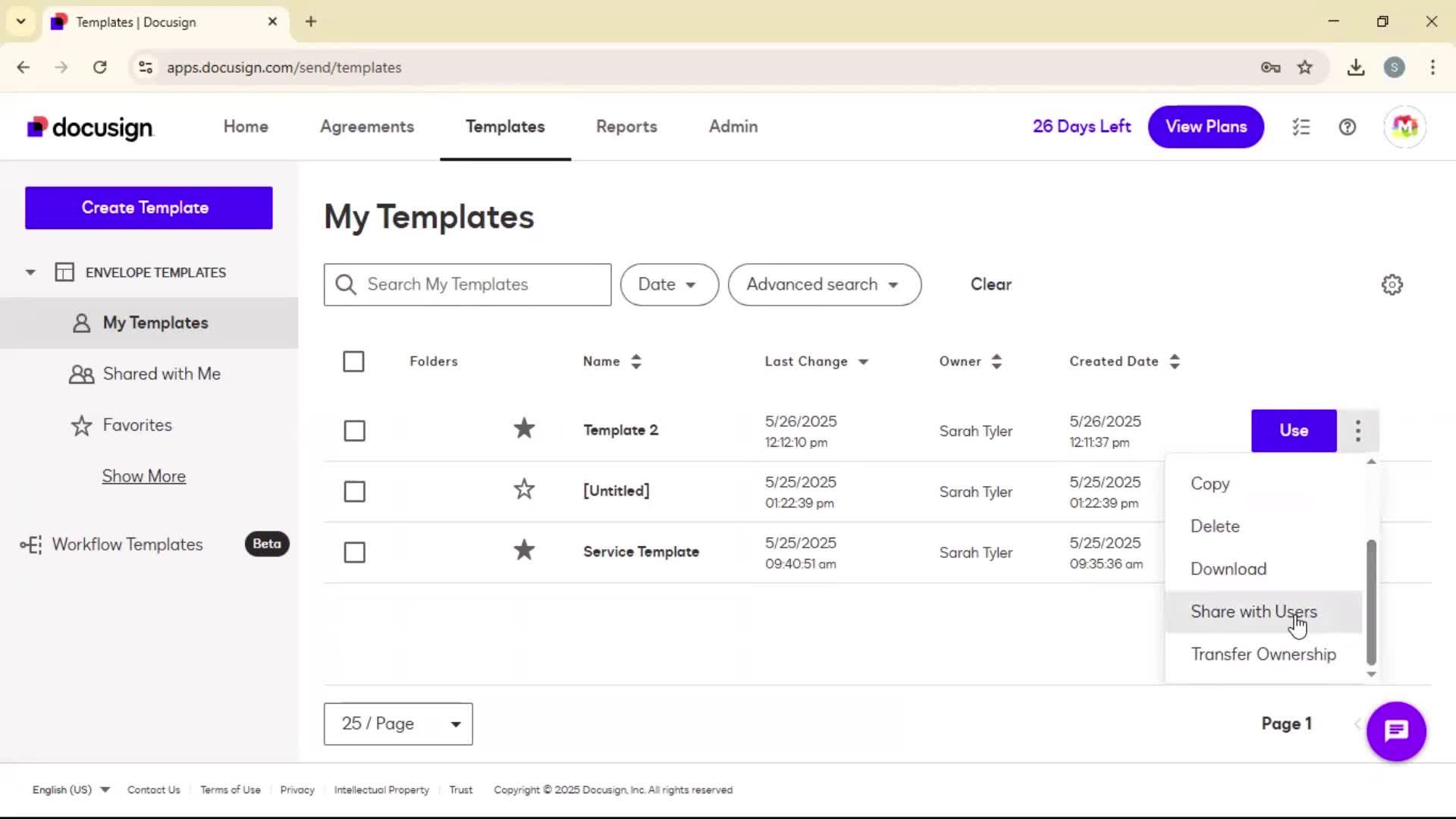Click the context menu scrollbar thumb
The image size is (1456, 819).
coord(1371,602)
